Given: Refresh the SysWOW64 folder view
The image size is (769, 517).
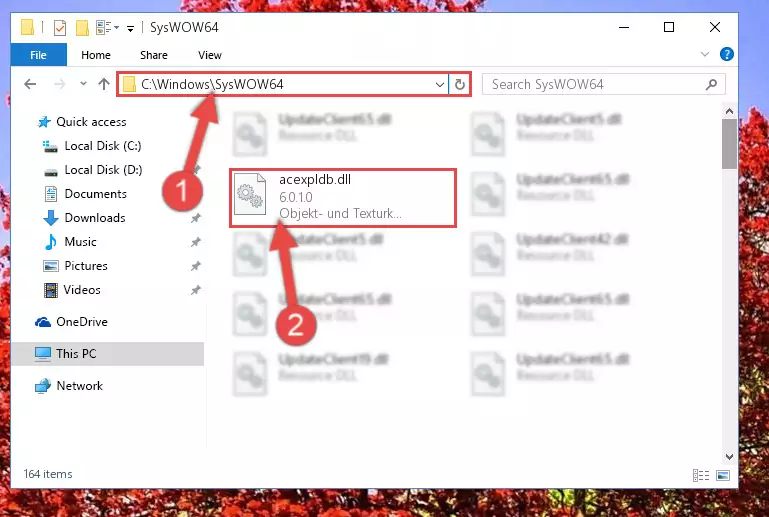Looking at the screenshot, I should [460, 84].
